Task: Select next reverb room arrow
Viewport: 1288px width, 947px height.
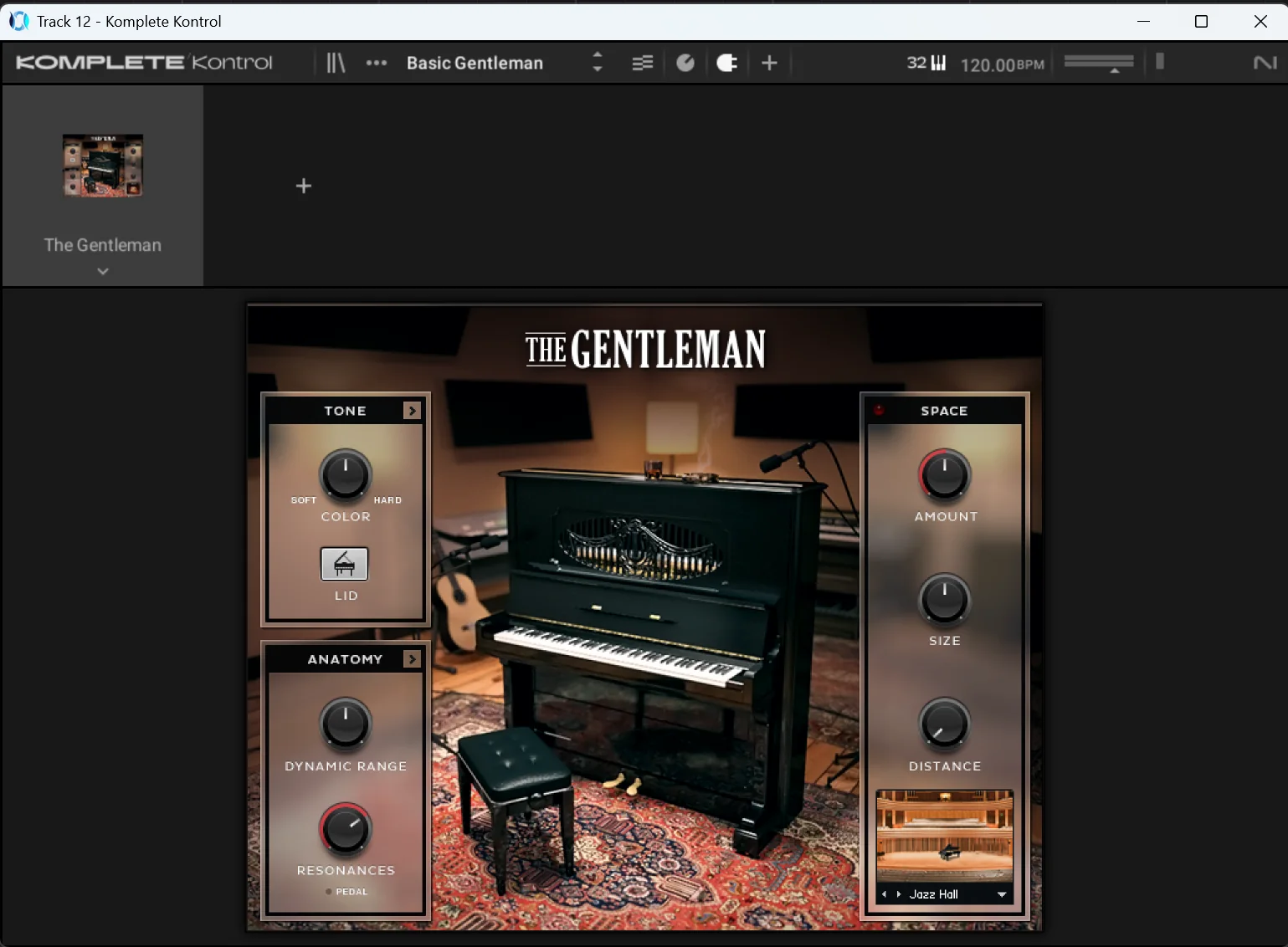Action: coord(899,894)
